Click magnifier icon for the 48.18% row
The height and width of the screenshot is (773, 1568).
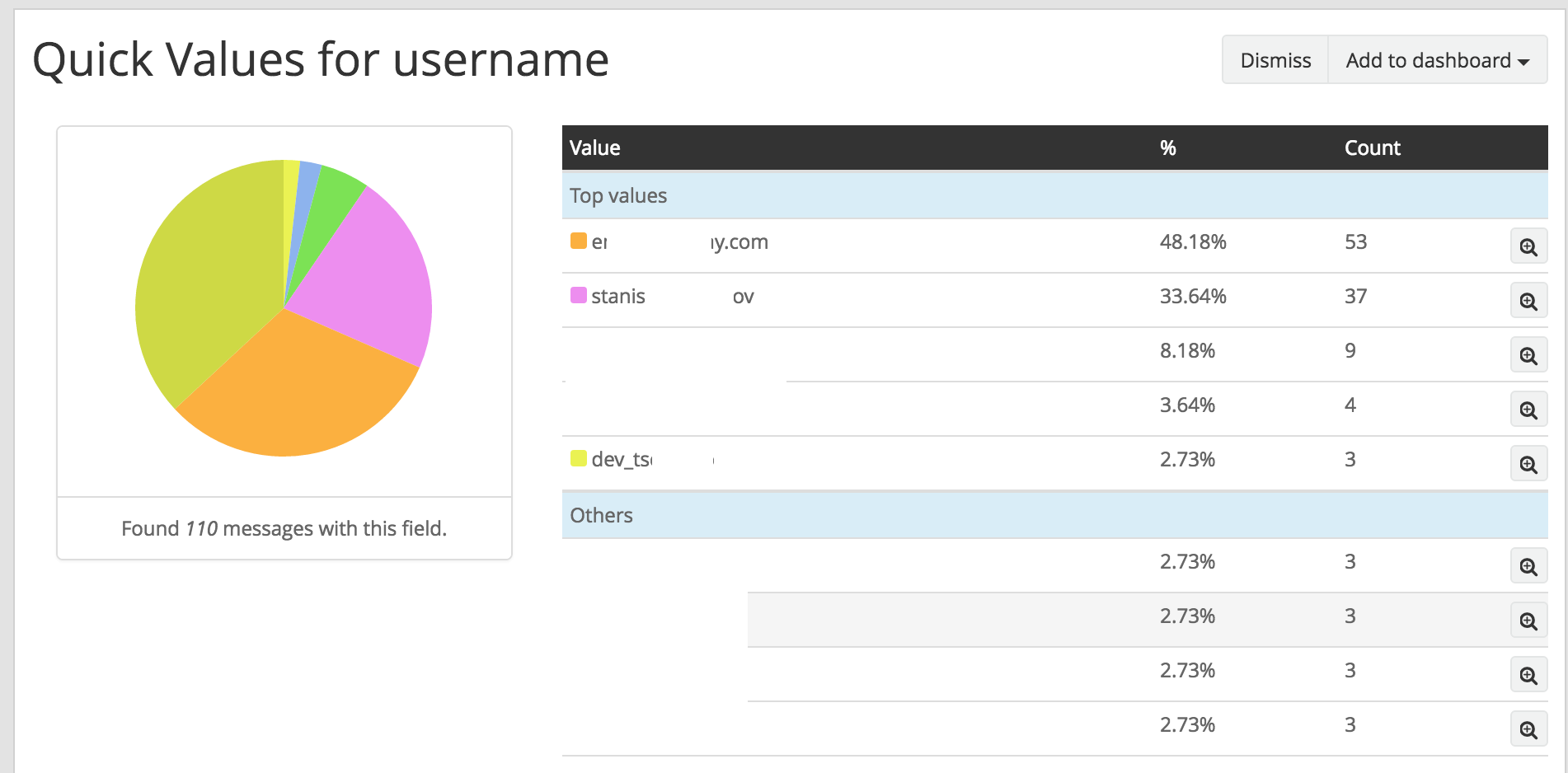(1528, 246)
